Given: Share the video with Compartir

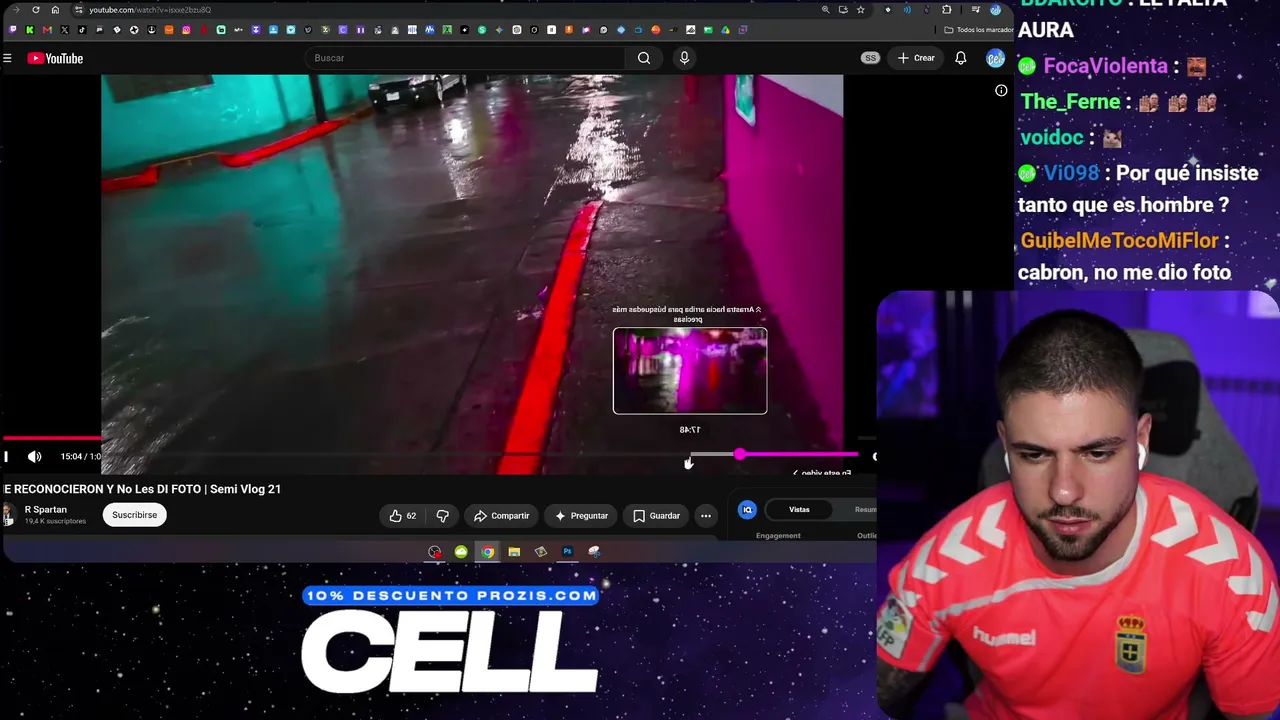Looking at the screenshot, I should click(x=501, y=516).
